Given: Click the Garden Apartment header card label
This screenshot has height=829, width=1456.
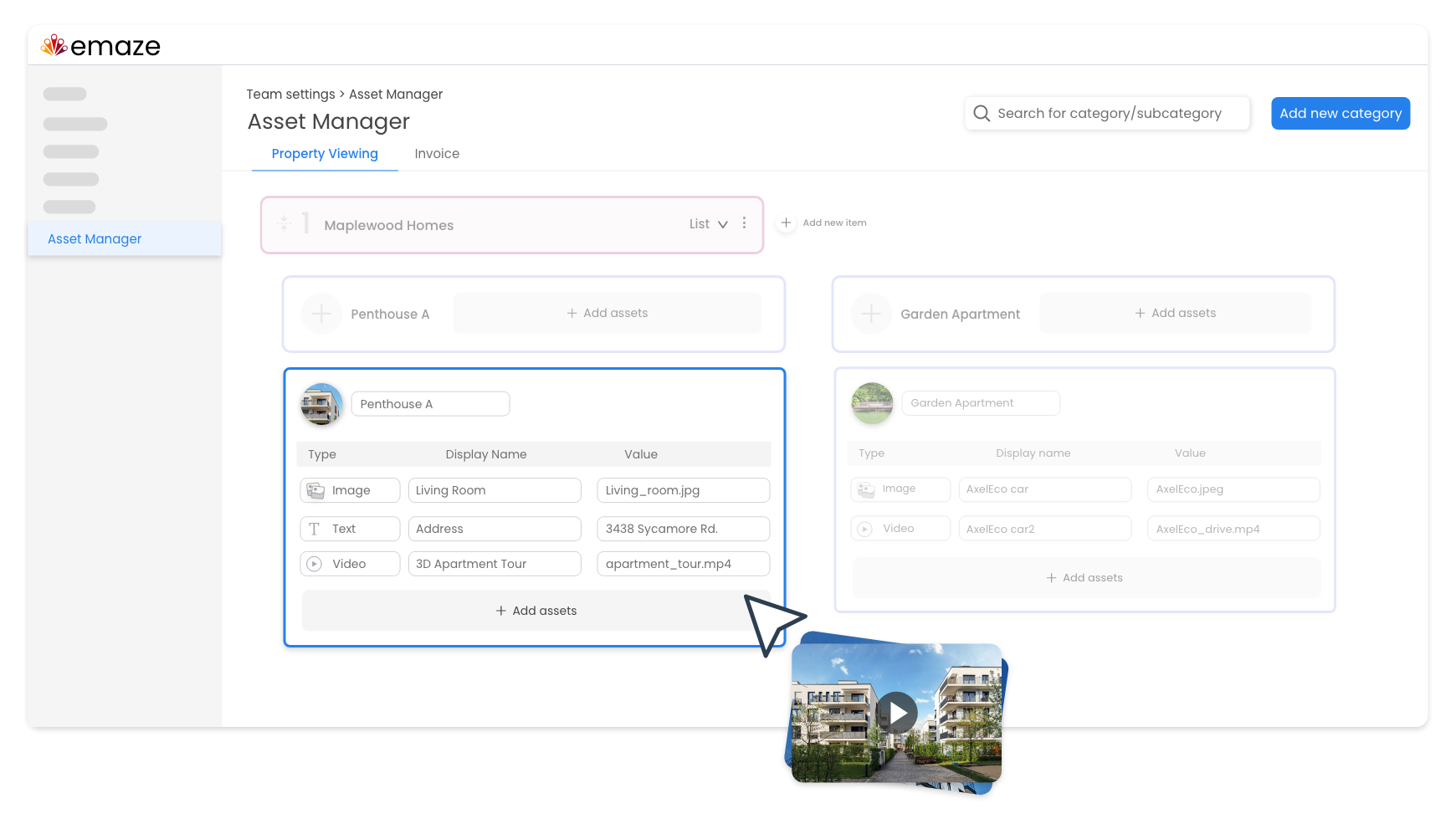Looking at the screenshot, I should (x=960, y=315).
